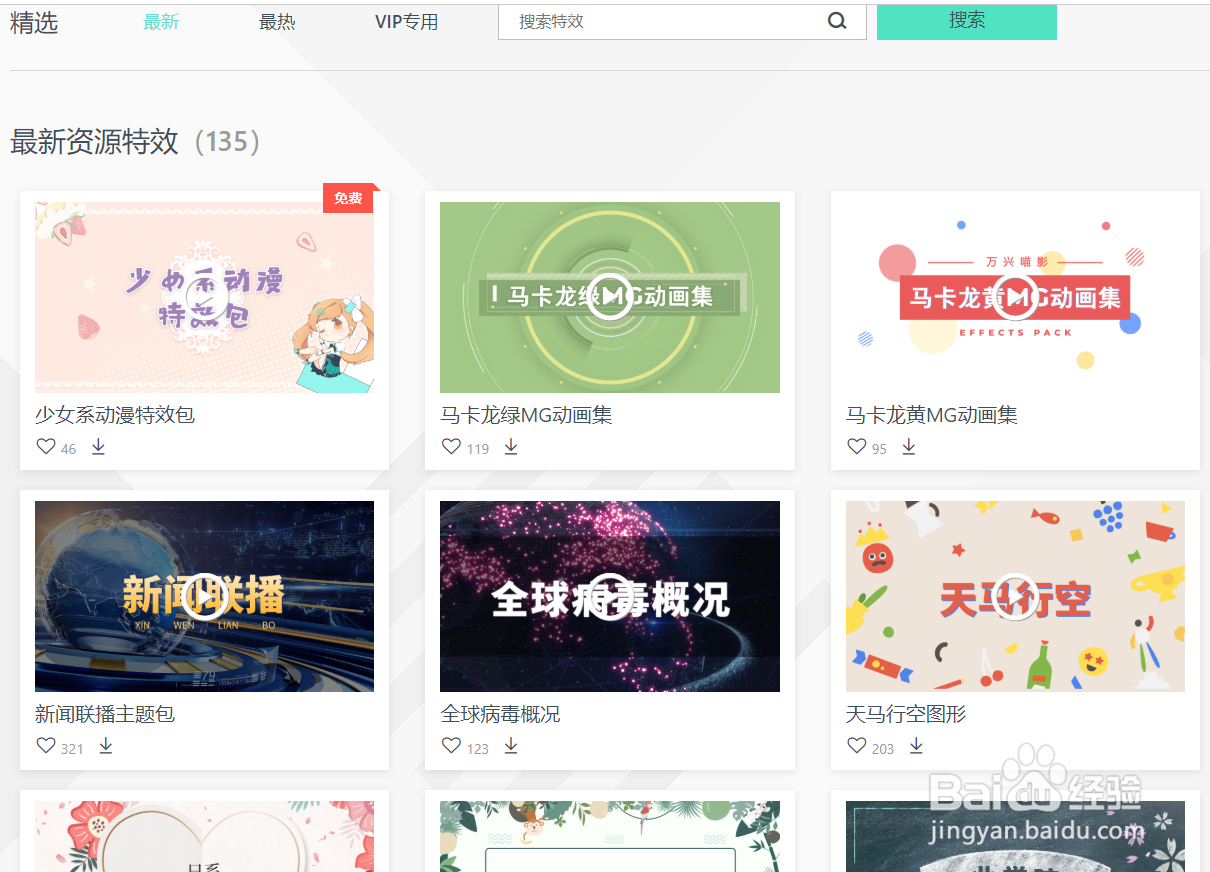Click the like count 123
Screen dimensions: 1210x872
pos(478,748)
